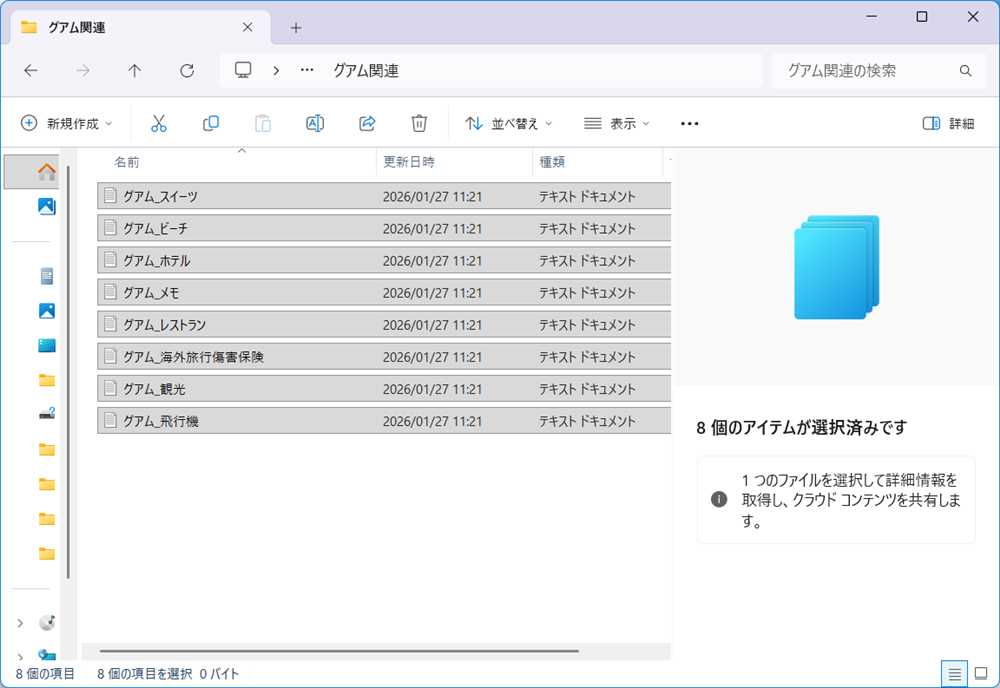1000x688 pixels.
Task: Click the Refresh icon in the address bar
Action: (x=186, y=71)
